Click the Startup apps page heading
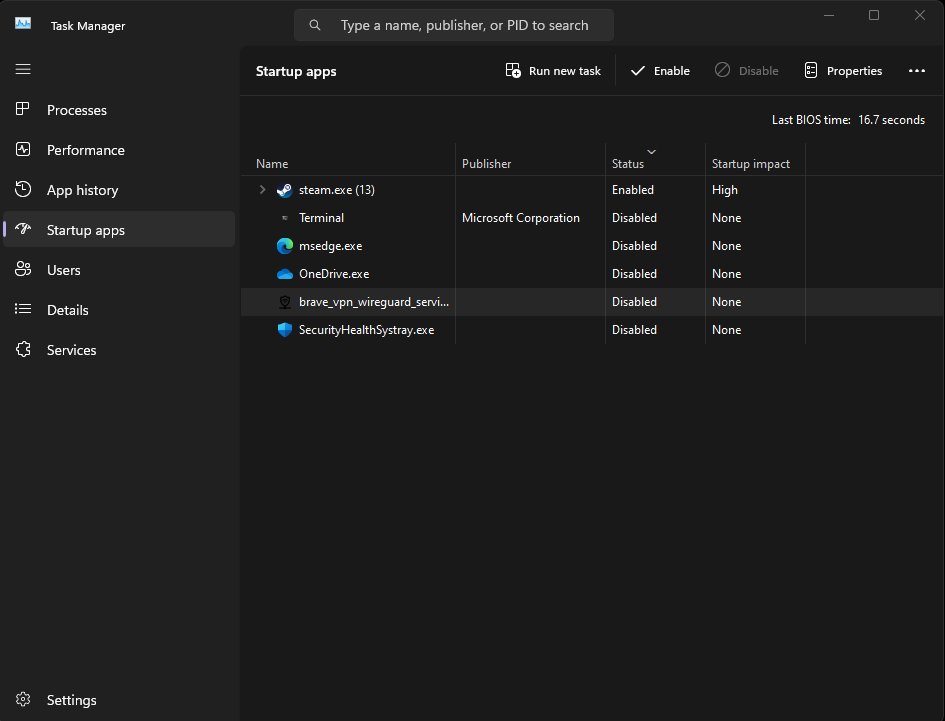Image resolution: width=945 pixels, height=721 pixels. pos(296,71)
